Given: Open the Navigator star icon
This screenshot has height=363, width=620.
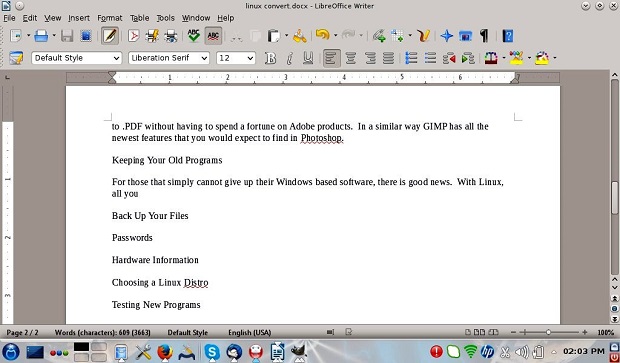Looking at the screenshot, I should coord(447,36).
